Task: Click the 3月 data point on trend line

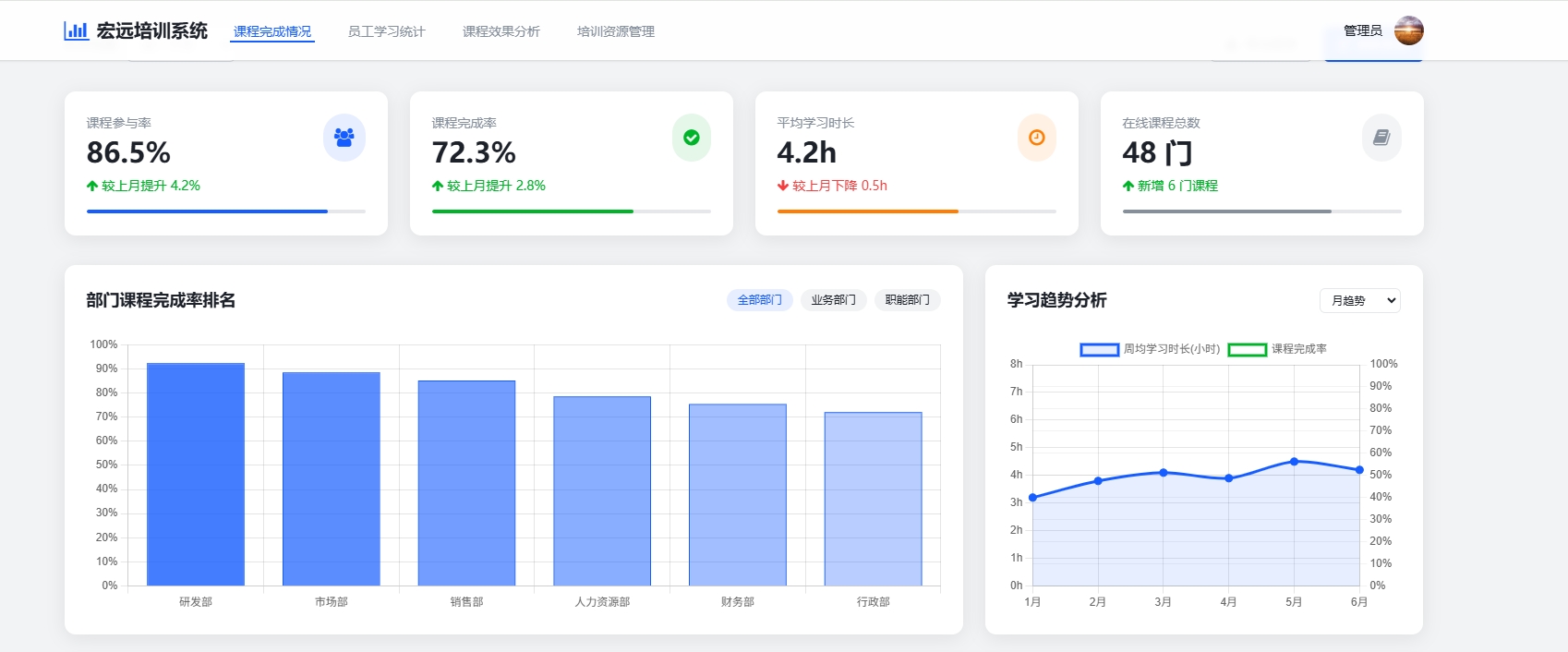Action: pos(1164,473)
